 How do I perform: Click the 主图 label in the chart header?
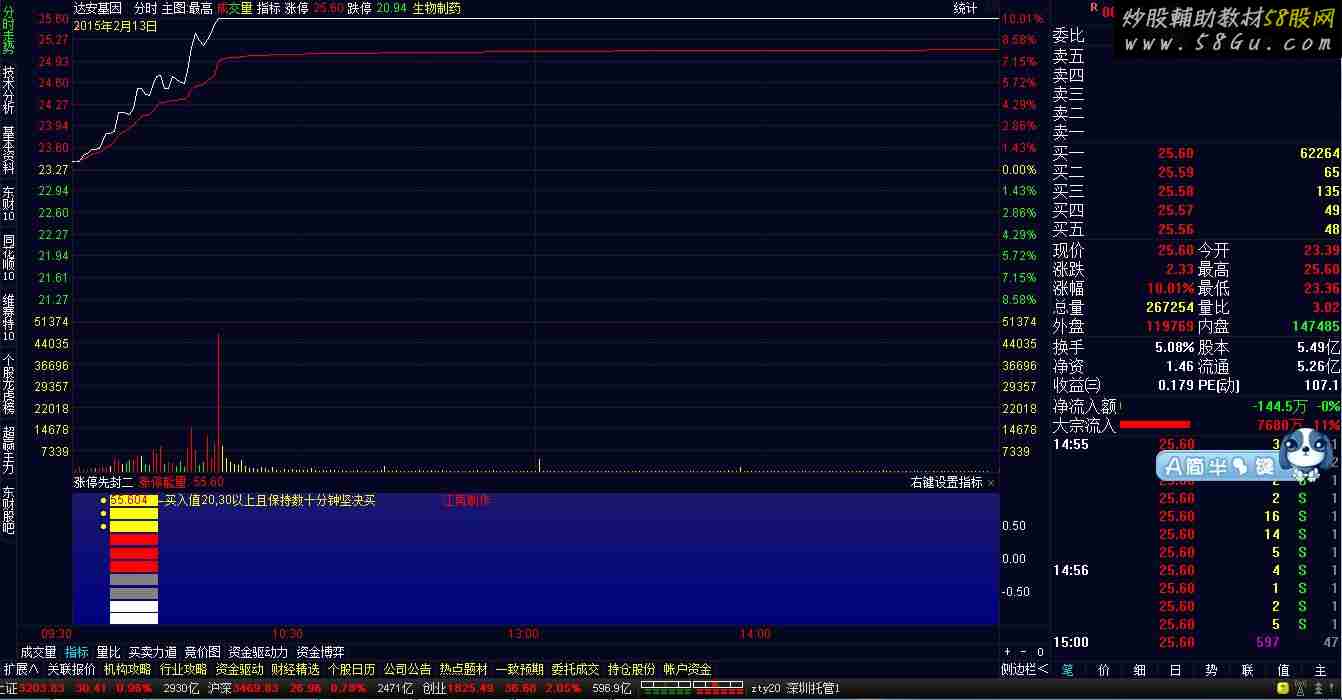[173, 8]
